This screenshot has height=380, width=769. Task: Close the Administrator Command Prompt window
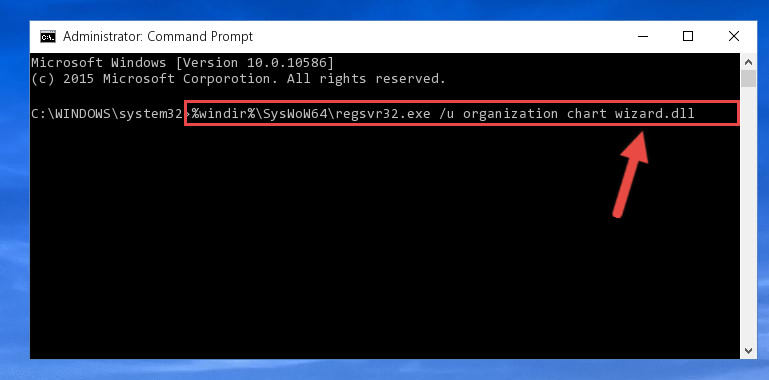(x=734, y=36)
